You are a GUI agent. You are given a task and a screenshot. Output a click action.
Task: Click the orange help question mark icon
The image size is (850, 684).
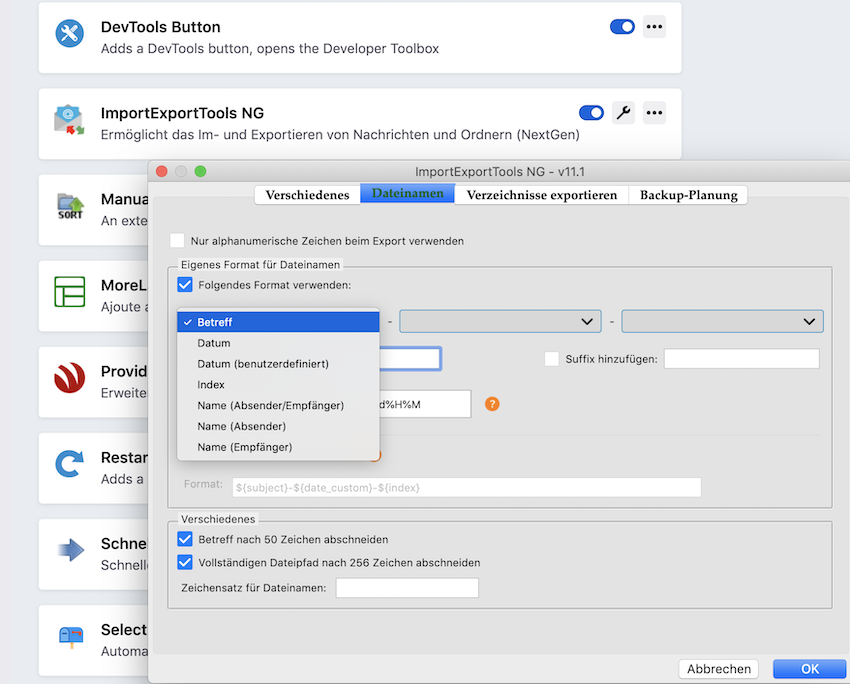(491, 404)
